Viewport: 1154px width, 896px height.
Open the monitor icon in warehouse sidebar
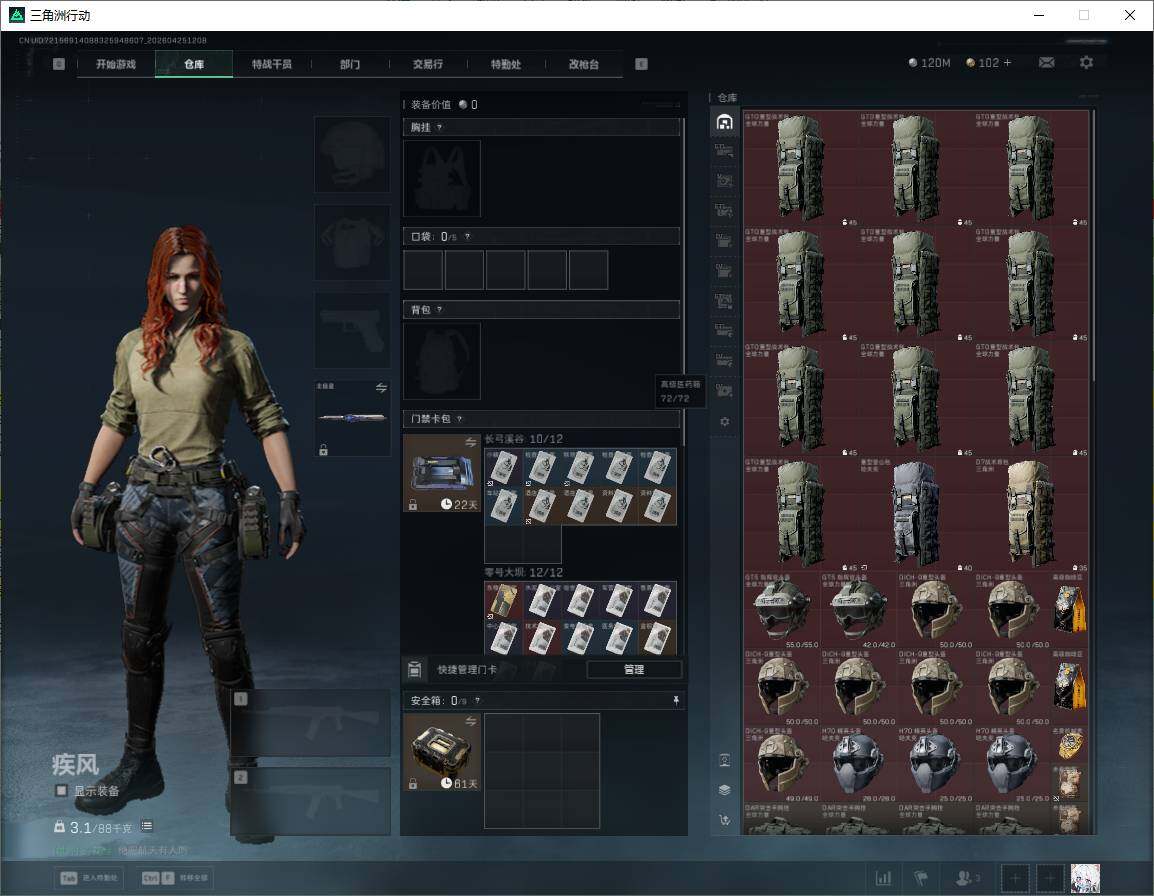[x=724, y=760]
